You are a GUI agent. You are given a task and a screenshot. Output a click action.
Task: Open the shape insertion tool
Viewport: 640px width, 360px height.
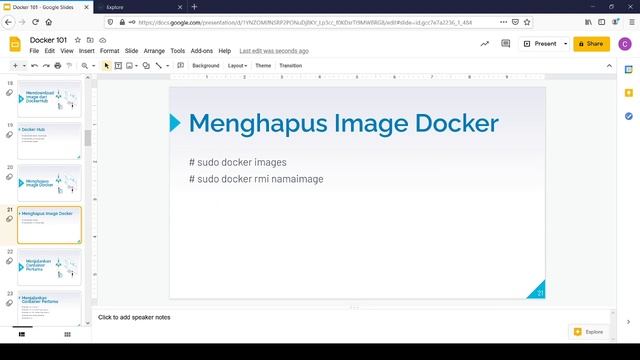(146, 66)
